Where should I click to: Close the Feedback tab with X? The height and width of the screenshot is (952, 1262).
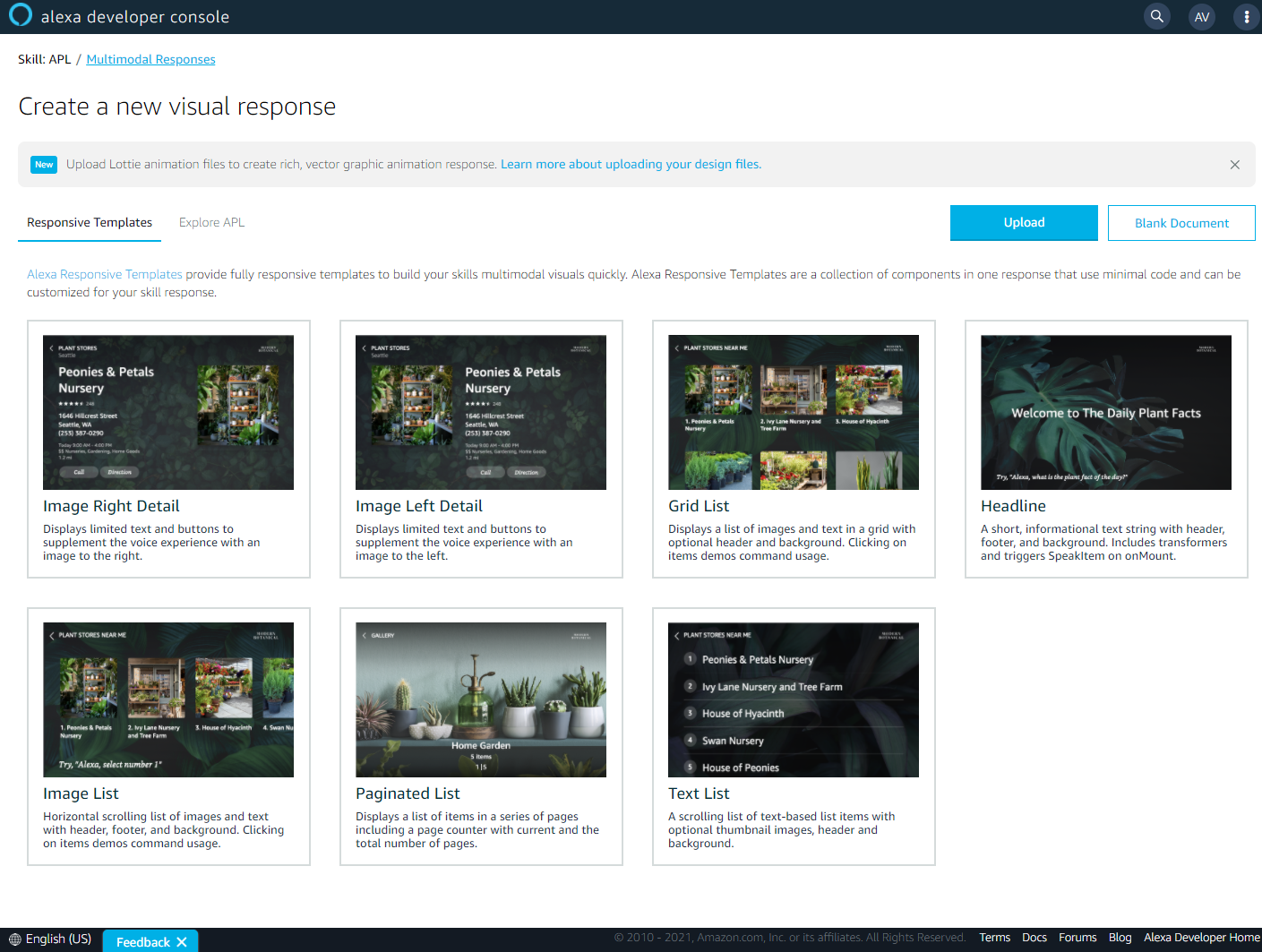coord(182,942)
